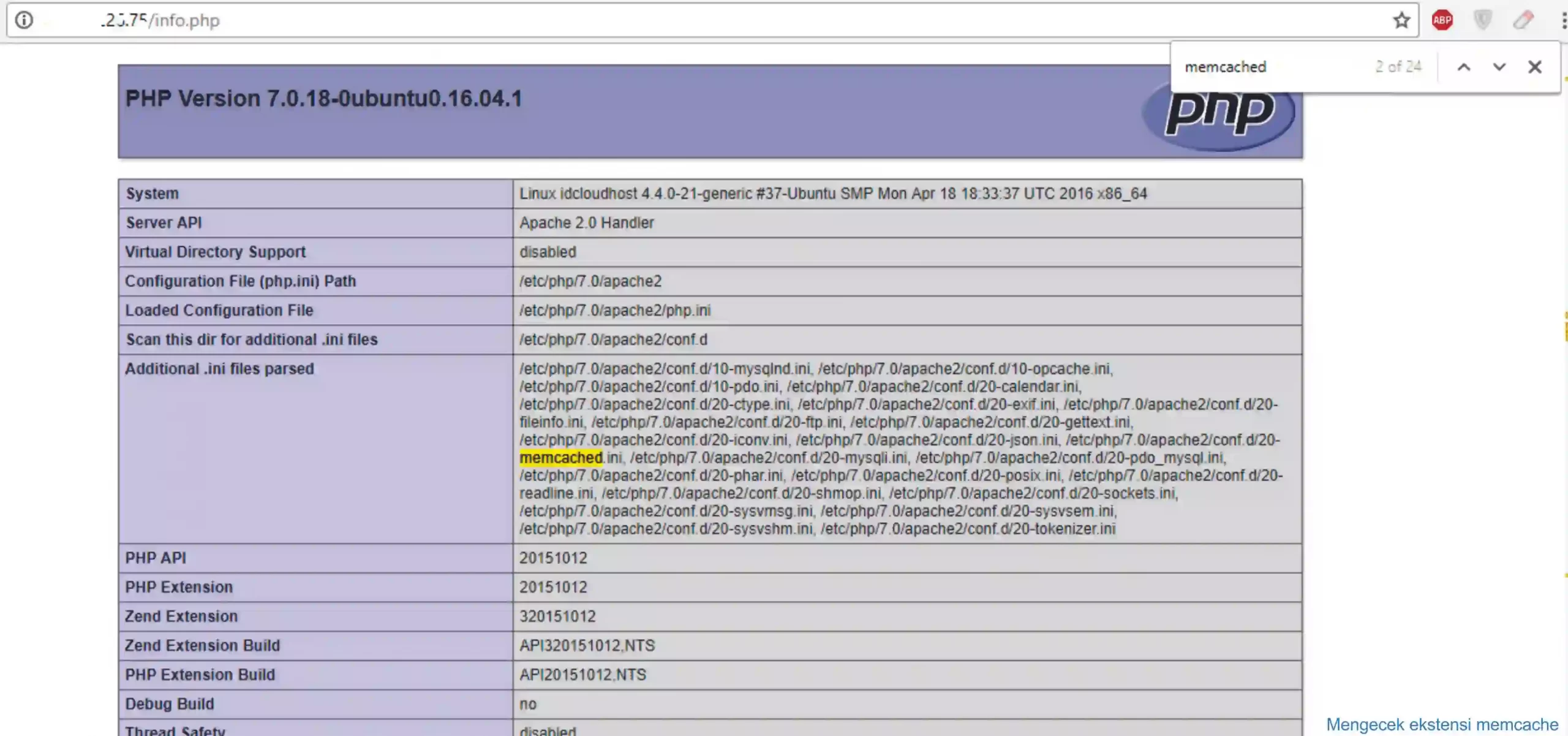The width and height of the screenshot is (1568, 736).
Task: Click the gray shield extension icon
Action: 1483,20
